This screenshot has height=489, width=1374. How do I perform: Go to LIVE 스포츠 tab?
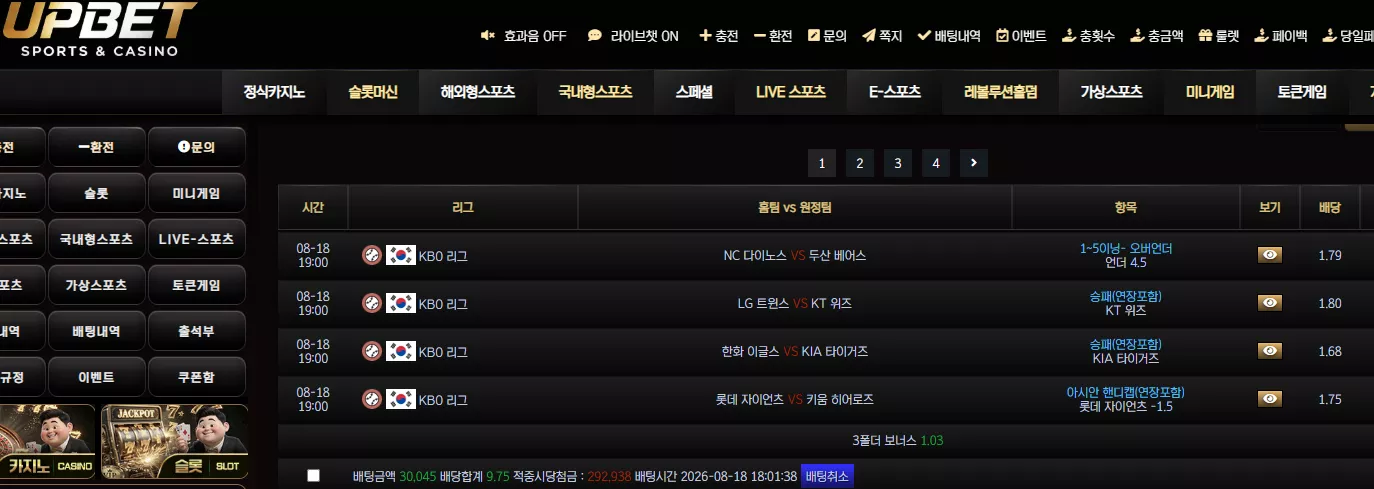point(791,92)
